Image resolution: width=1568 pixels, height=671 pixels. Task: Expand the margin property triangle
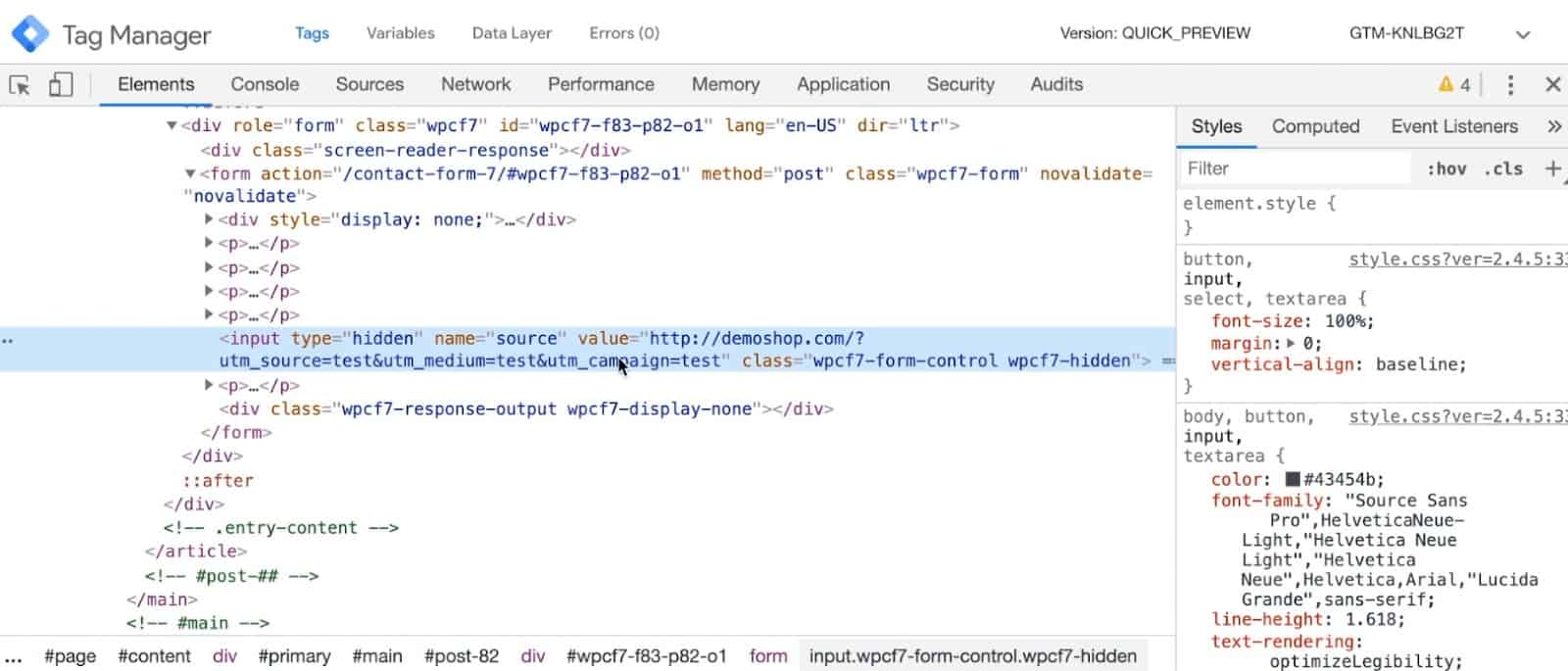click(x=1291, y=344)
